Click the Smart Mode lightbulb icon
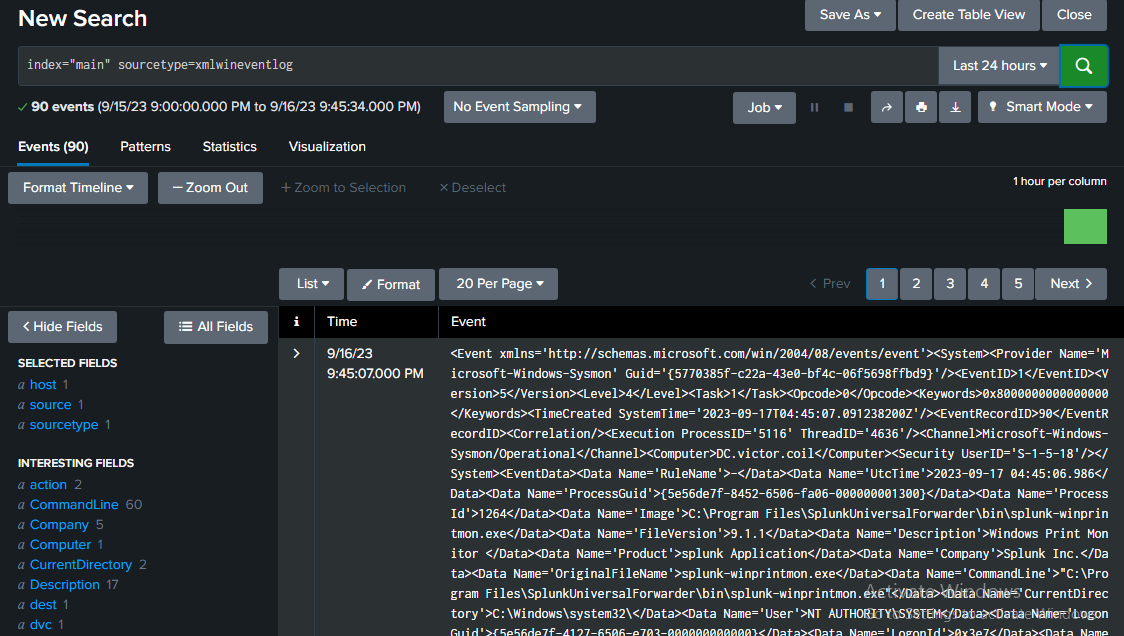 (992, 107)
